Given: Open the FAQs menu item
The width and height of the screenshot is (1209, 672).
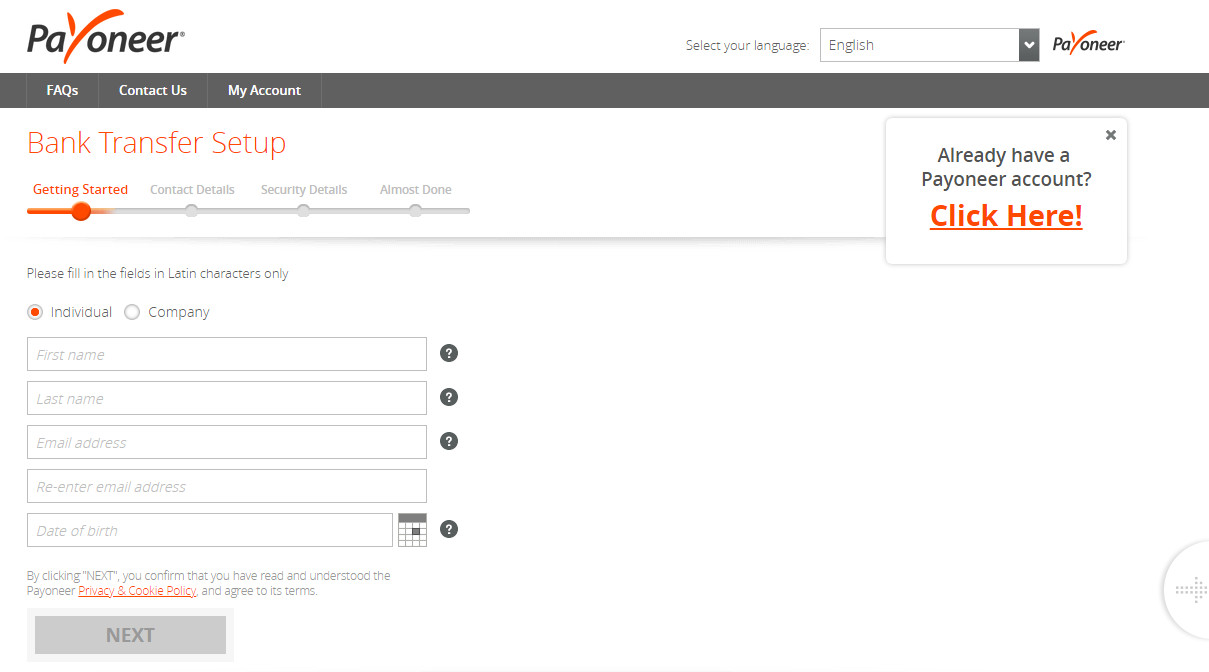Looking at the screenshot, I should tap(62, 90).
